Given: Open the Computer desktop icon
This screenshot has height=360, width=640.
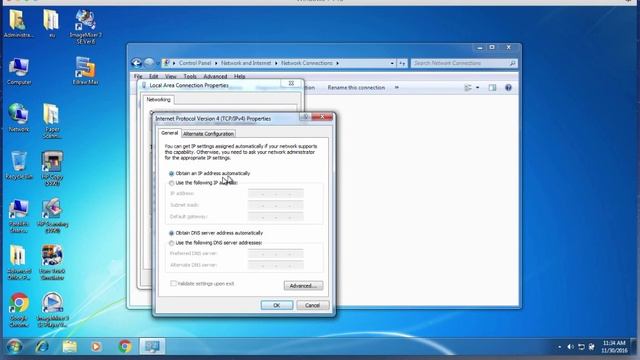Looking at the screenshot, I should pyautogui.click(x=19, y=71).
